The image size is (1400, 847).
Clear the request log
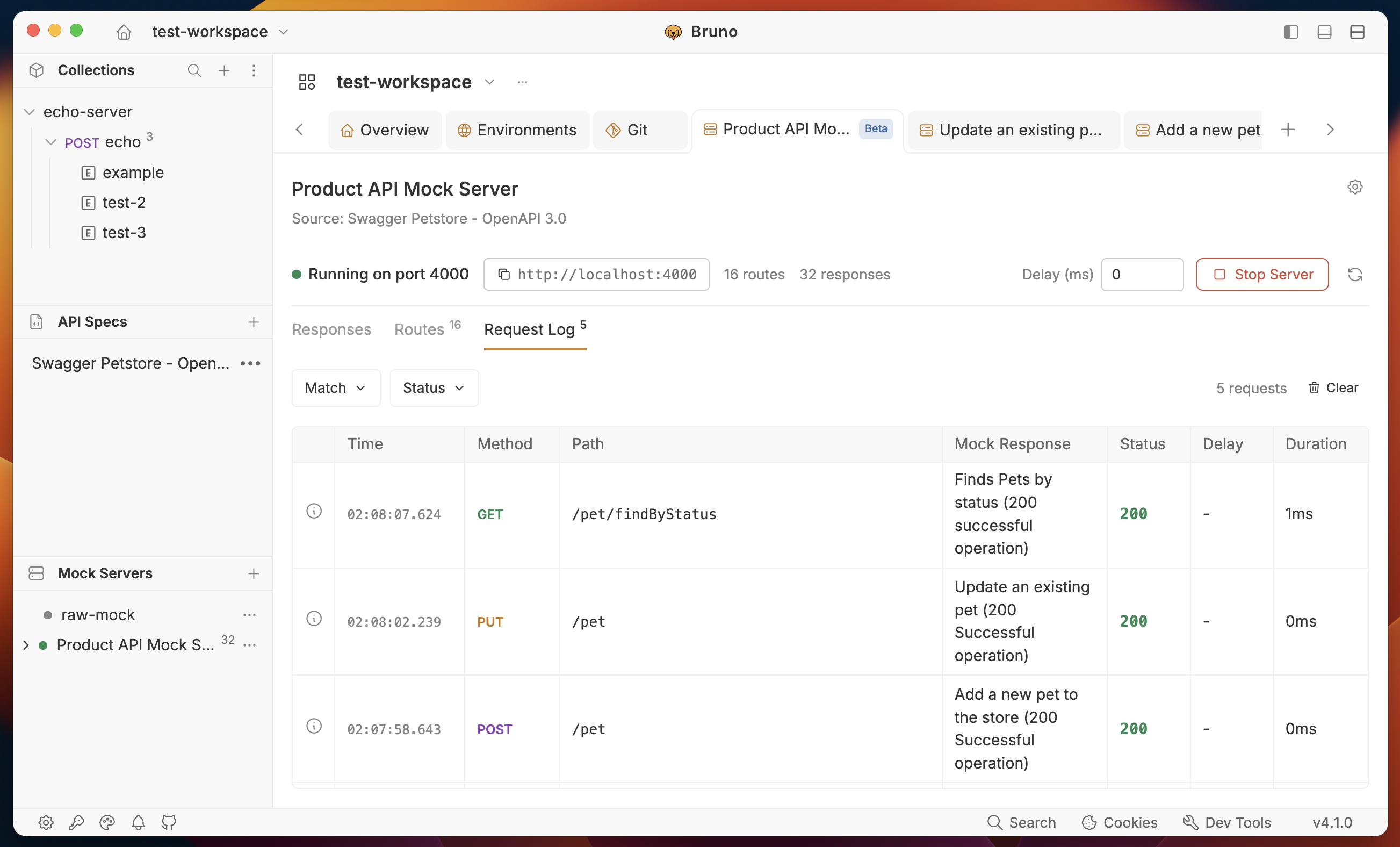coord(1332,388)
